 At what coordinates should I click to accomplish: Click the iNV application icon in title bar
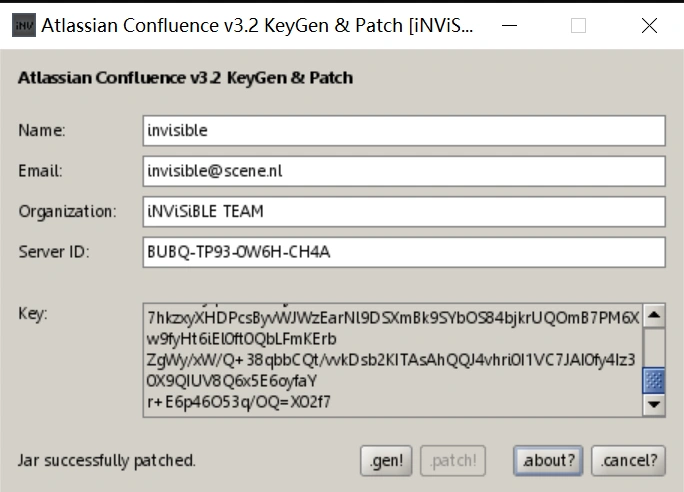coord(23,26)
